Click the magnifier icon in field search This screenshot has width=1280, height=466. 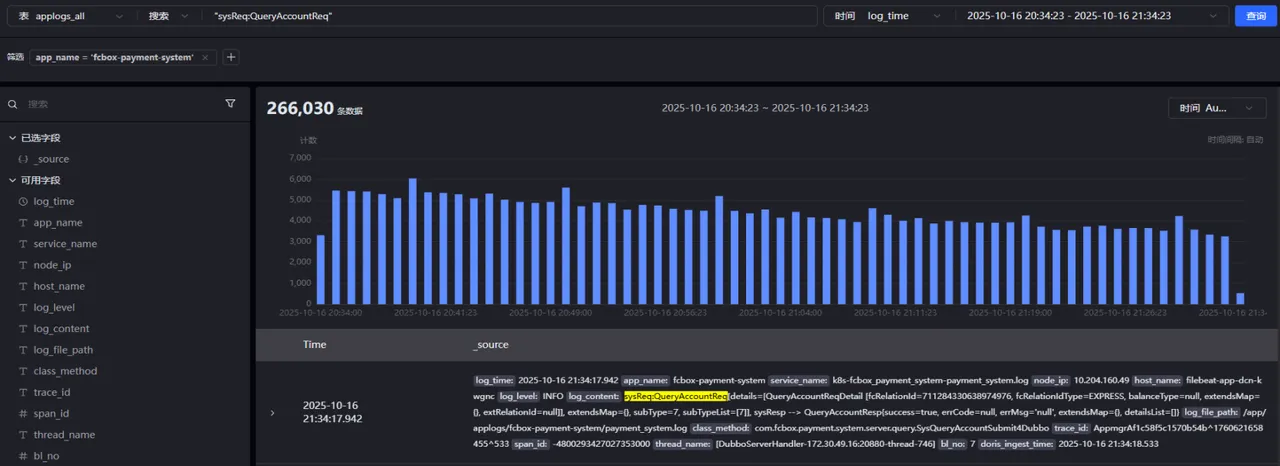(13, 104)
